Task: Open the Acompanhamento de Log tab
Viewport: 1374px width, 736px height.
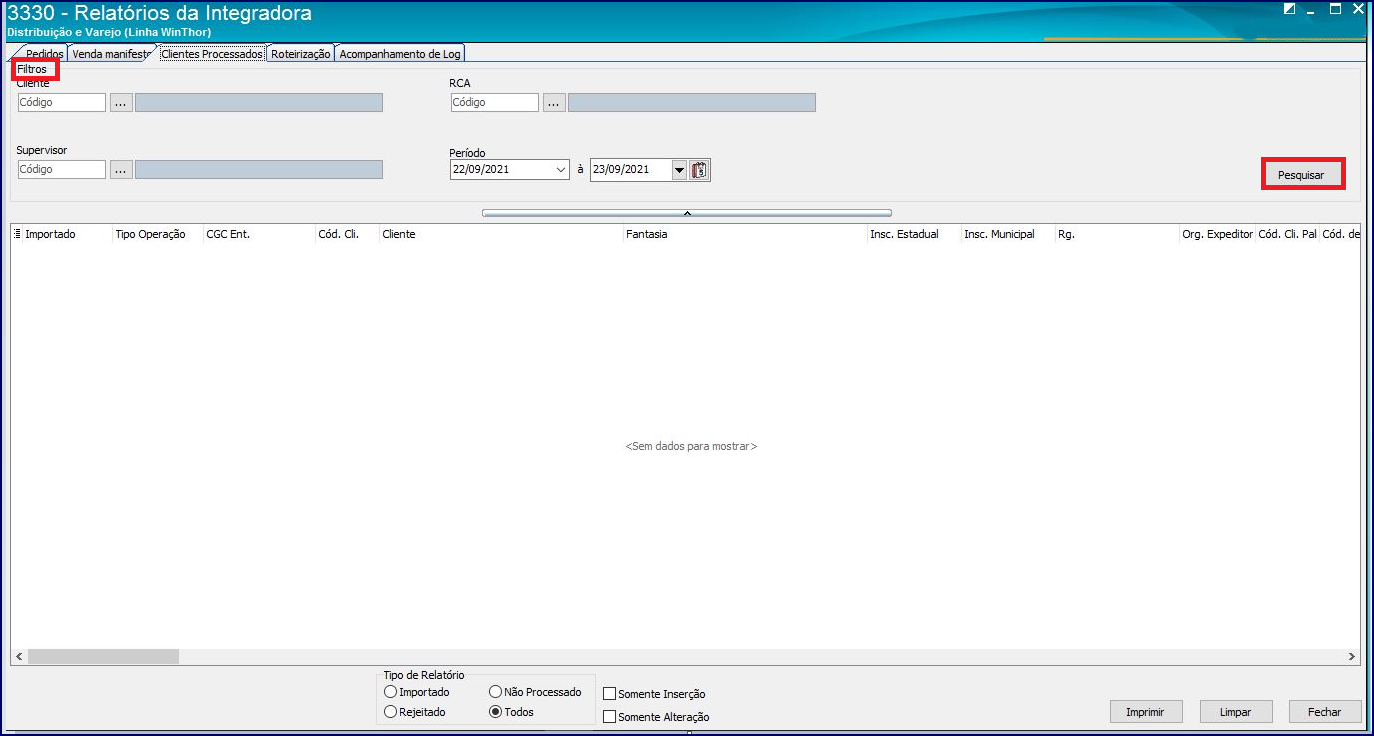Action: tap(399, 54)
